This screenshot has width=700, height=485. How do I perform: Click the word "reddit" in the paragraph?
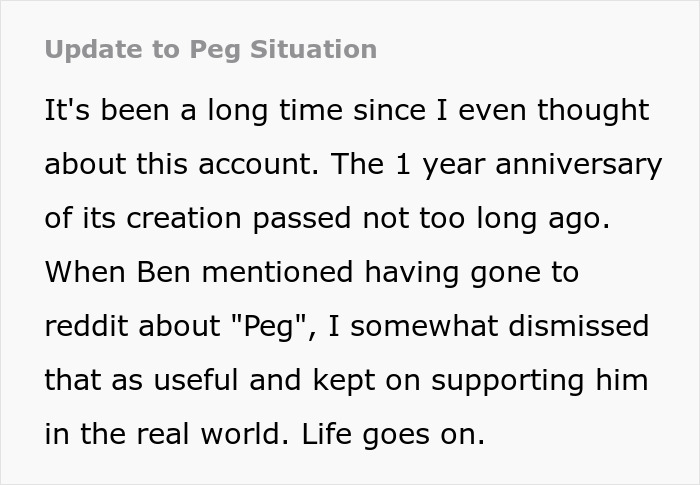pos(81,326)
